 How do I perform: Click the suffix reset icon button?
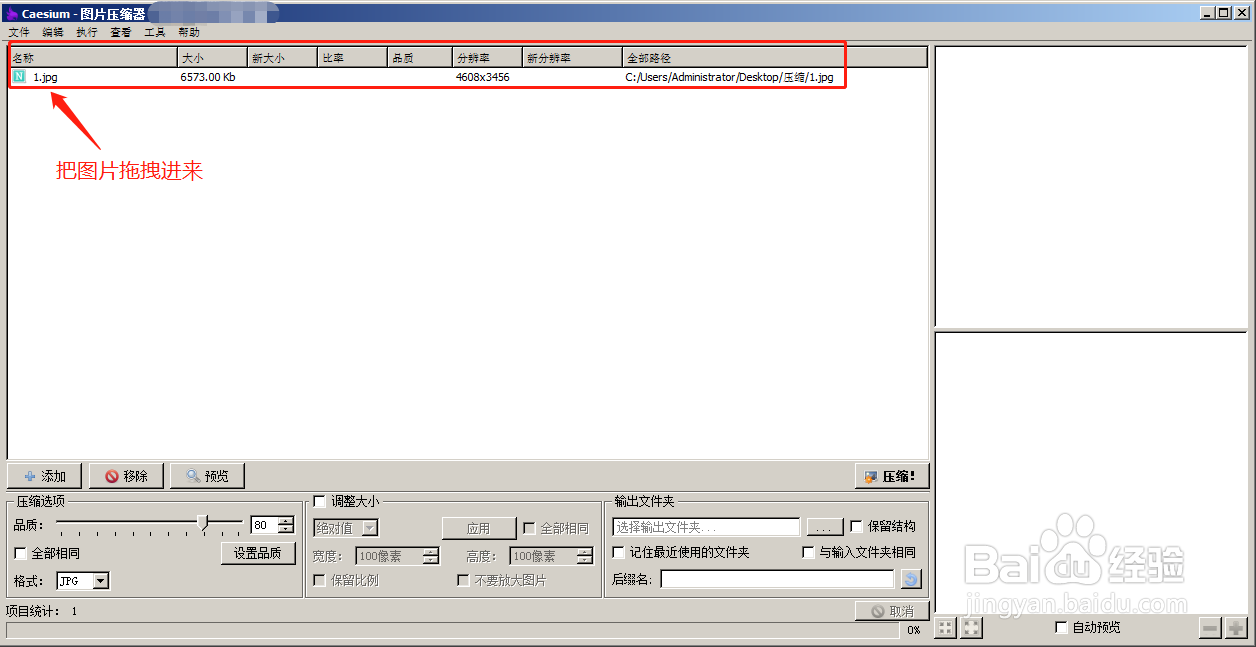tap(910, 579)
